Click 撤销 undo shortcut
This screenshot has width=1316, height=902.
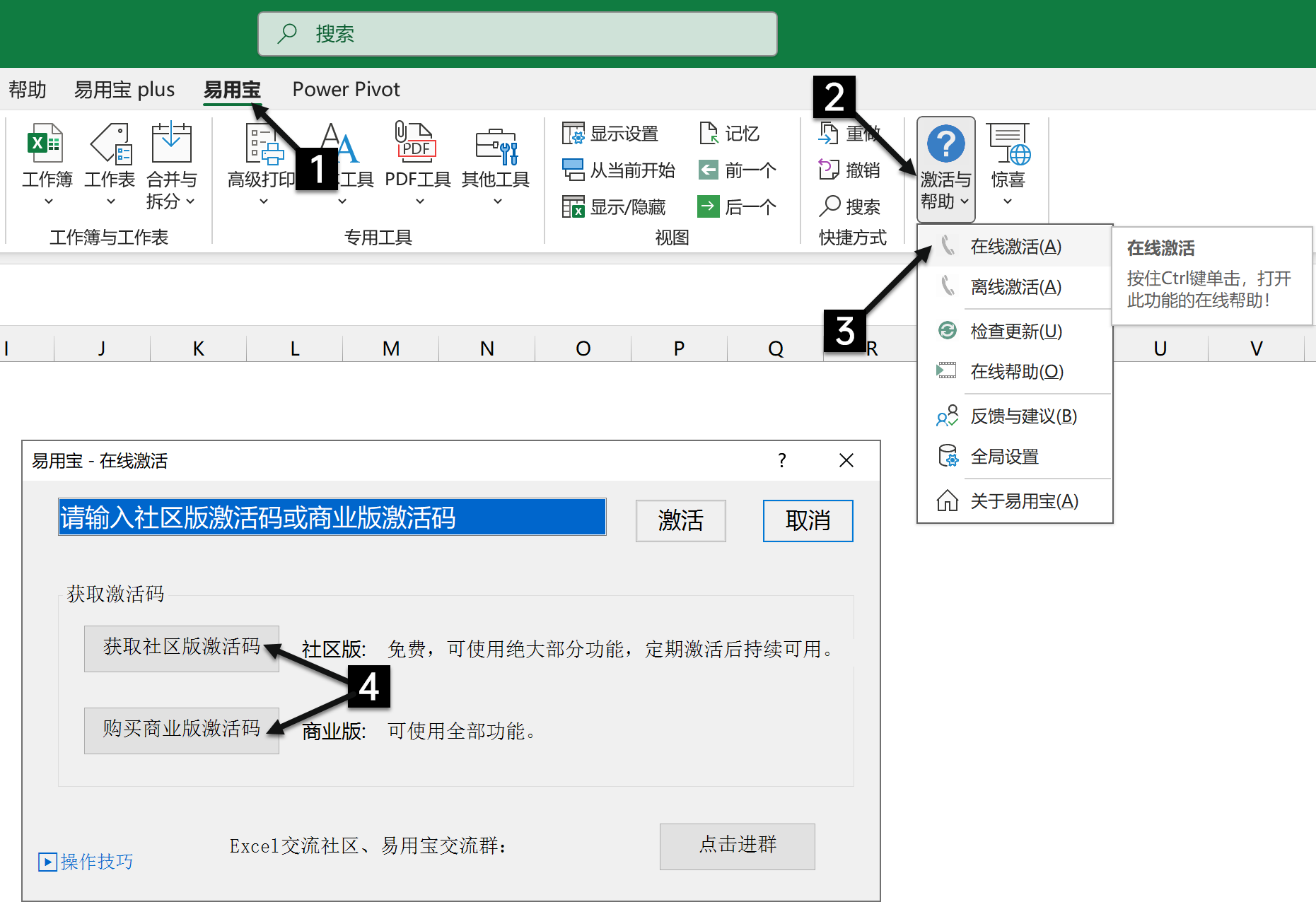pyautogui.click(x=849, y=170)
